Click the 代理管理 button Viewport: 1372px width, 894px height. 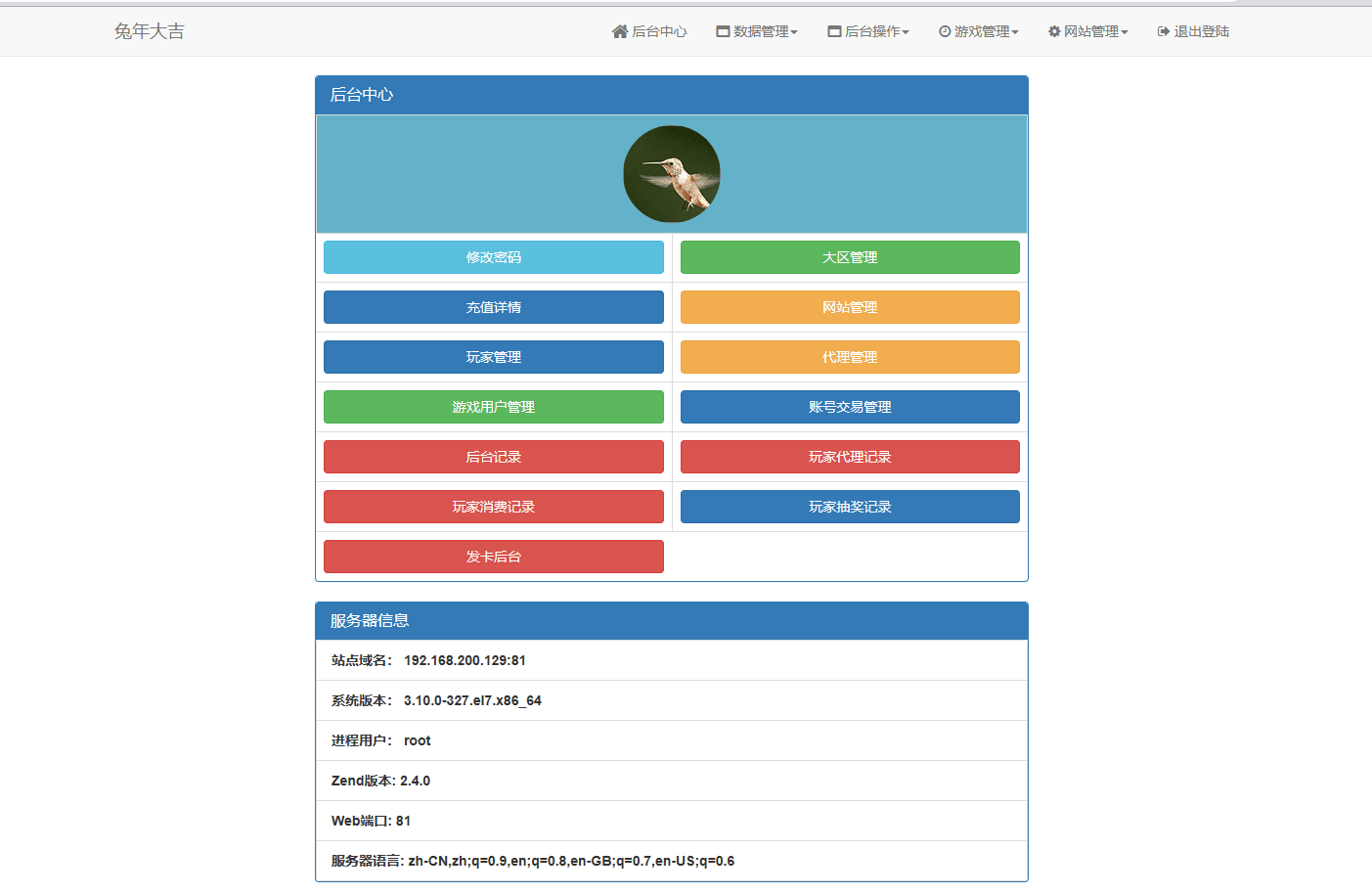tap(850, 357)
